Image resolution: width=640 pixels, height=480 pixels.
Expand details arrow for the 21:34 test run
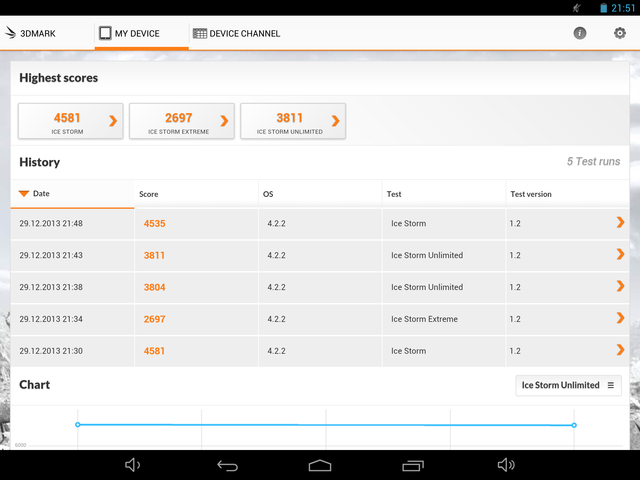coord(620,318)
